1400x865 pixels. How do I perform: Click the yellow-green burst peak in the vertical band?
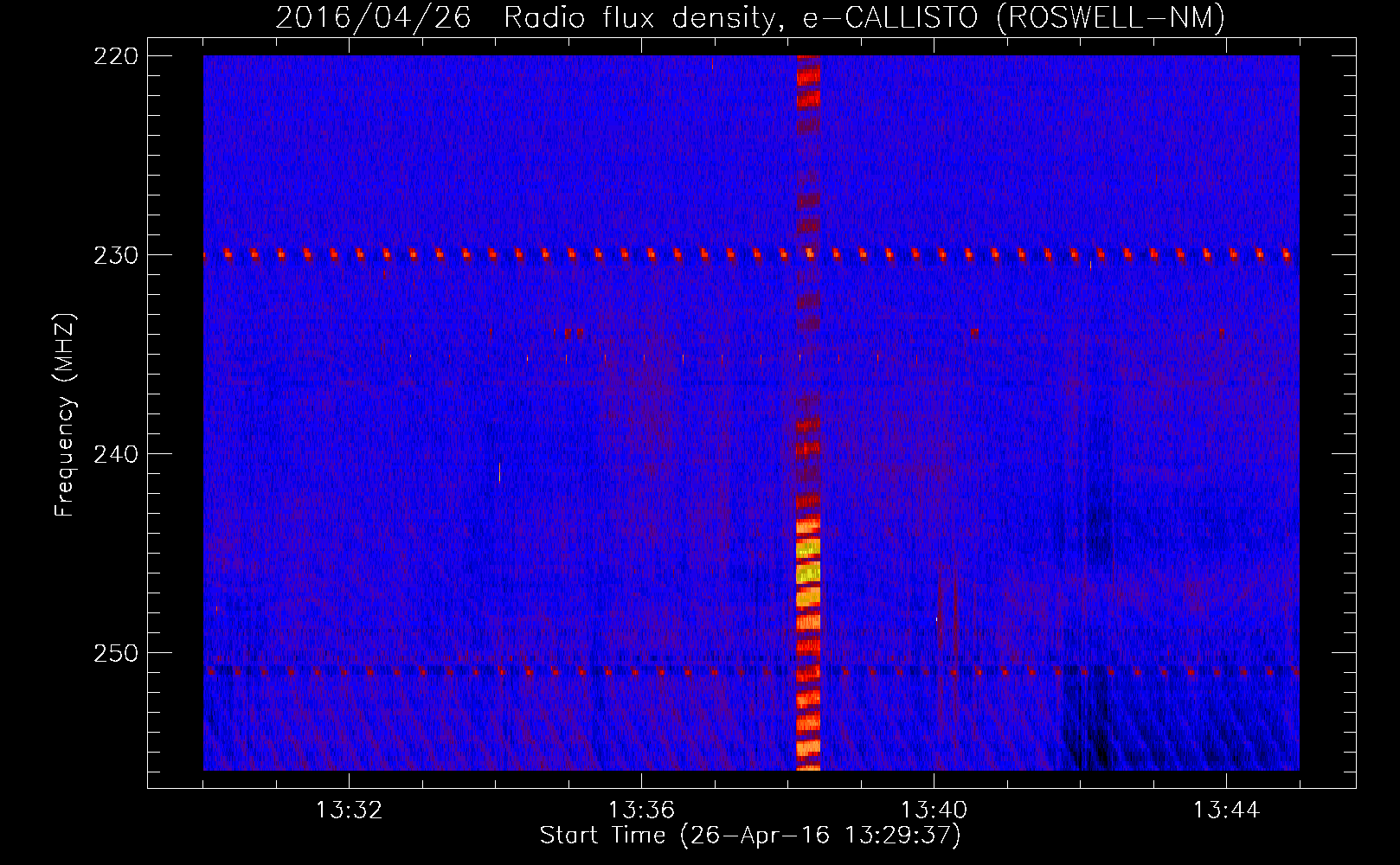tap(807, 561)
